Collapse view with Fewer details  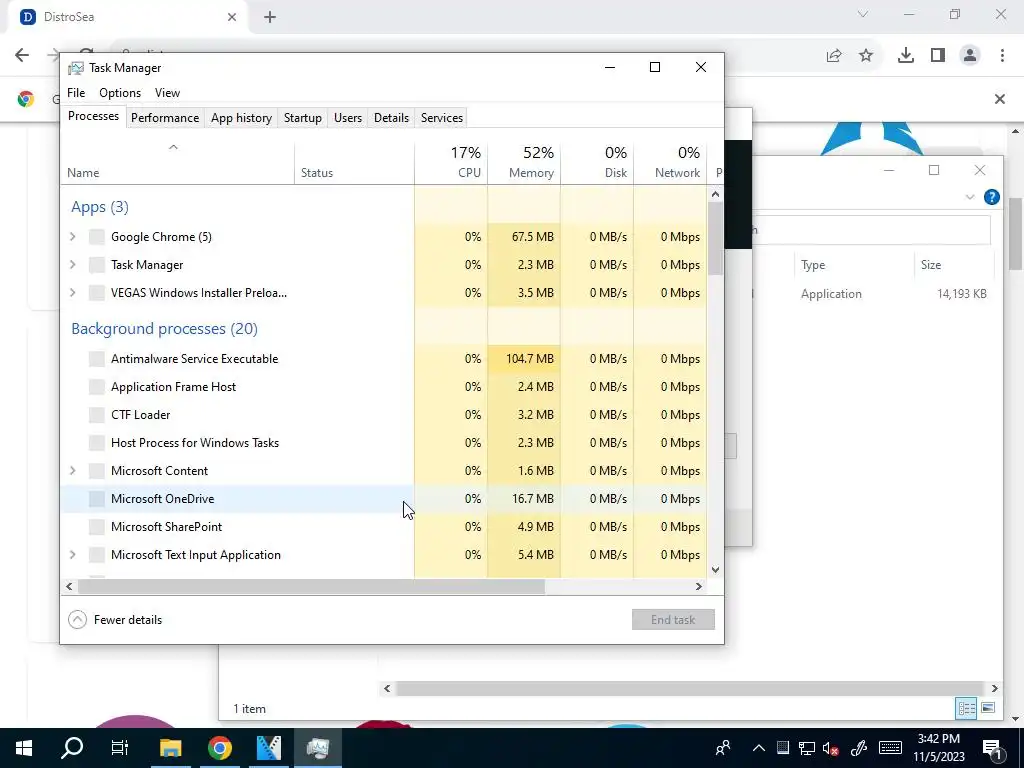click(x=115, y=620)
